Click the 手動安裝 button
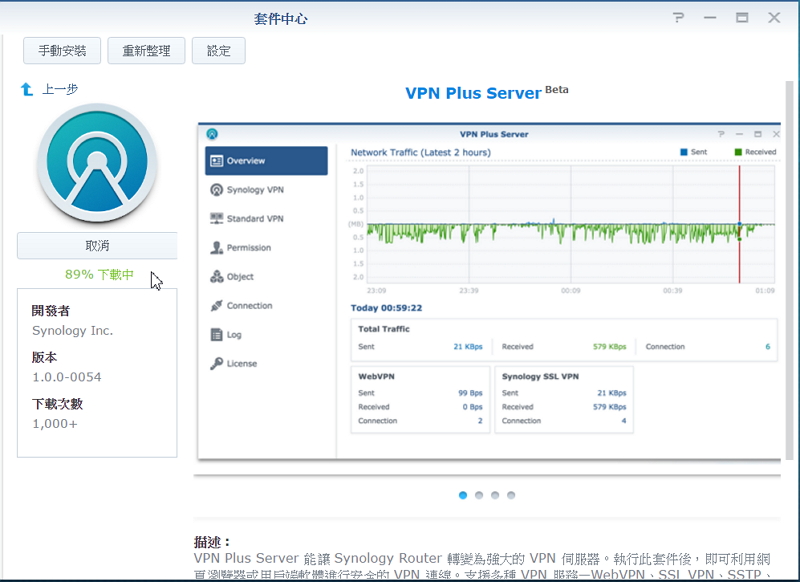Screen dimensions: 800x582 click(62, 50)
